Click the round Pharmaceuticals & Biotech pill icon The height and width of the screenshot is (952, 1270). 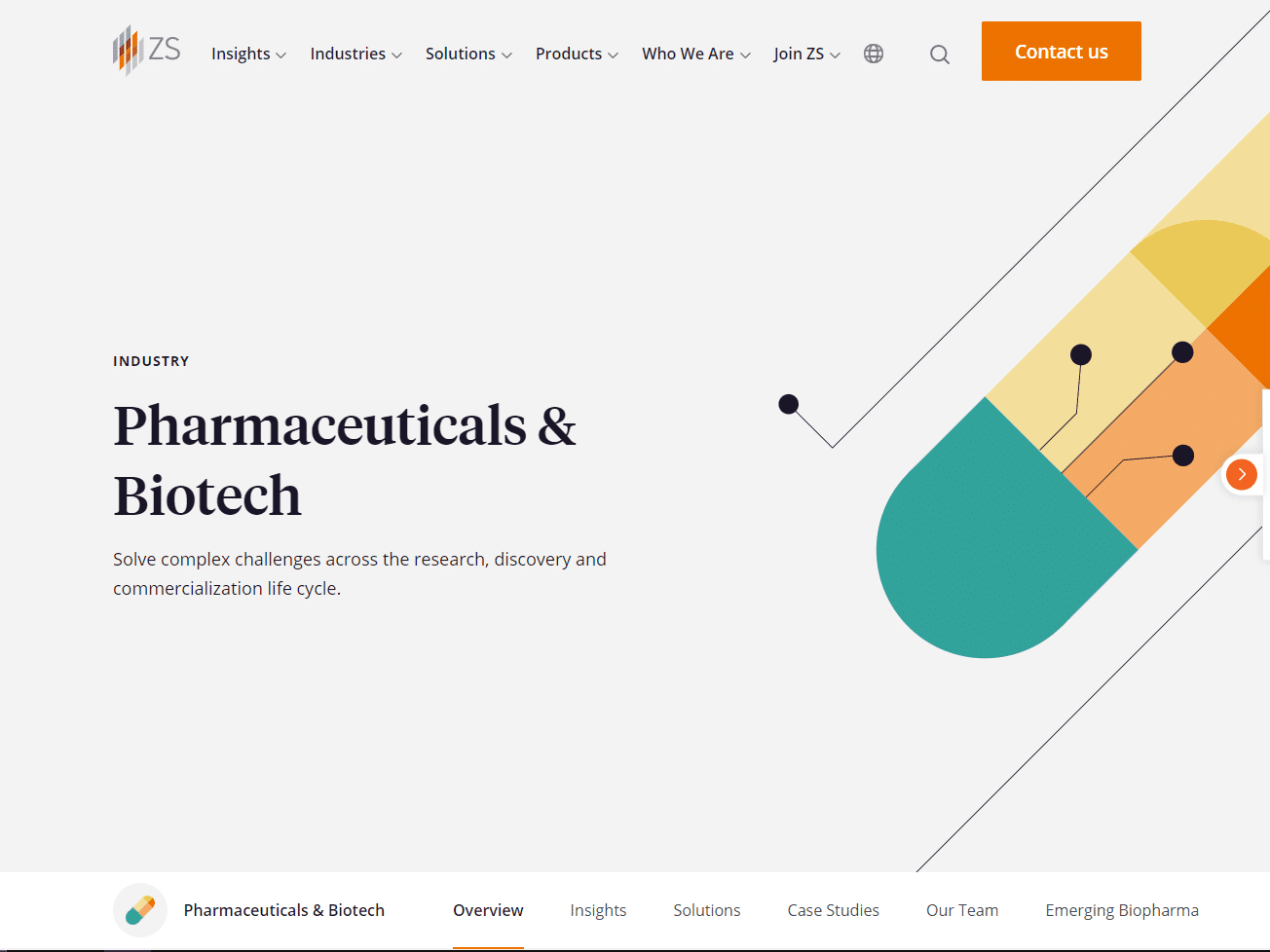139,910
